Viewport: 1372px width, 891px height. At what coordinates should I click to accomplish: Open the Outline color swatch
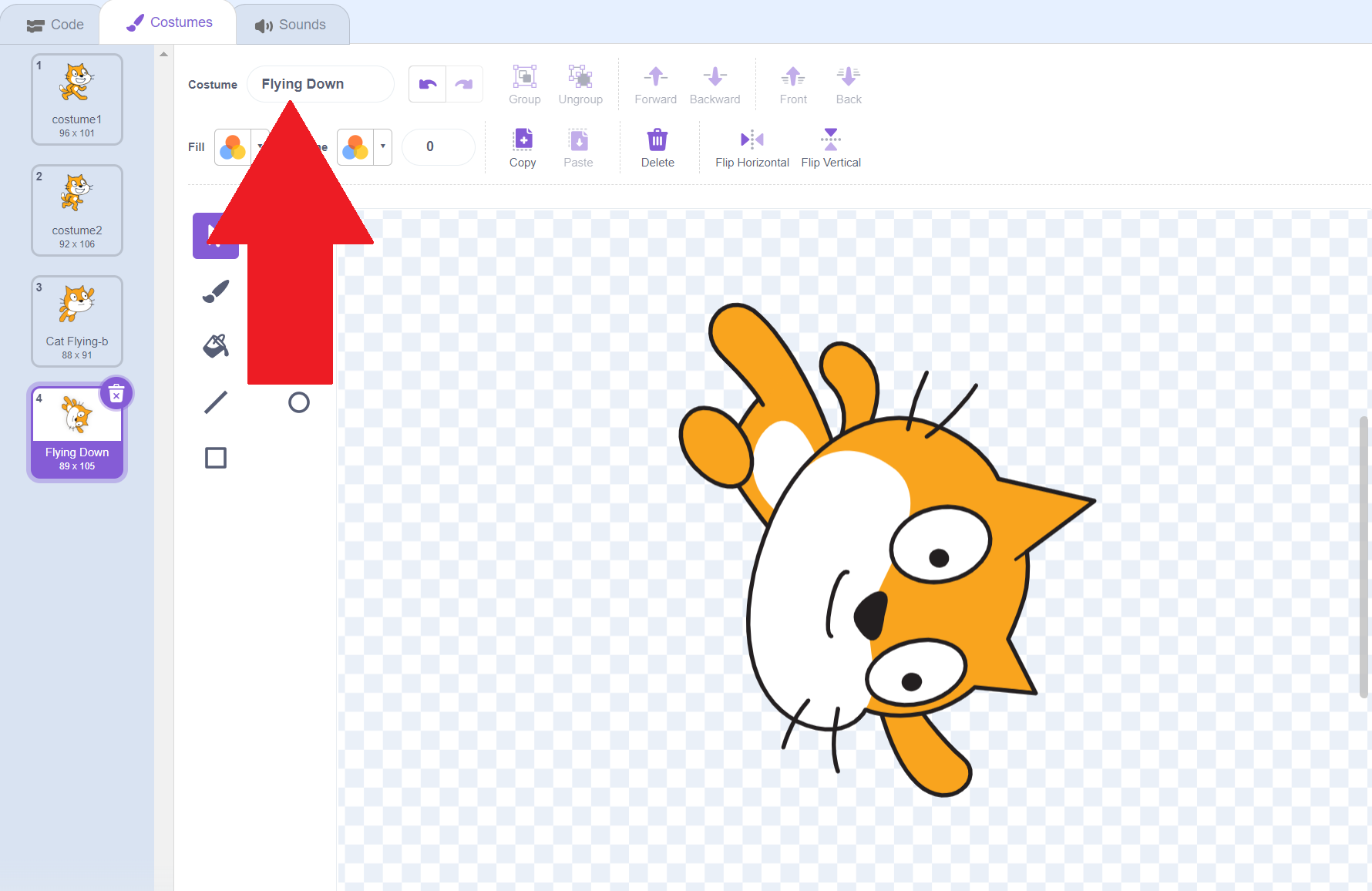pos(355,146)
